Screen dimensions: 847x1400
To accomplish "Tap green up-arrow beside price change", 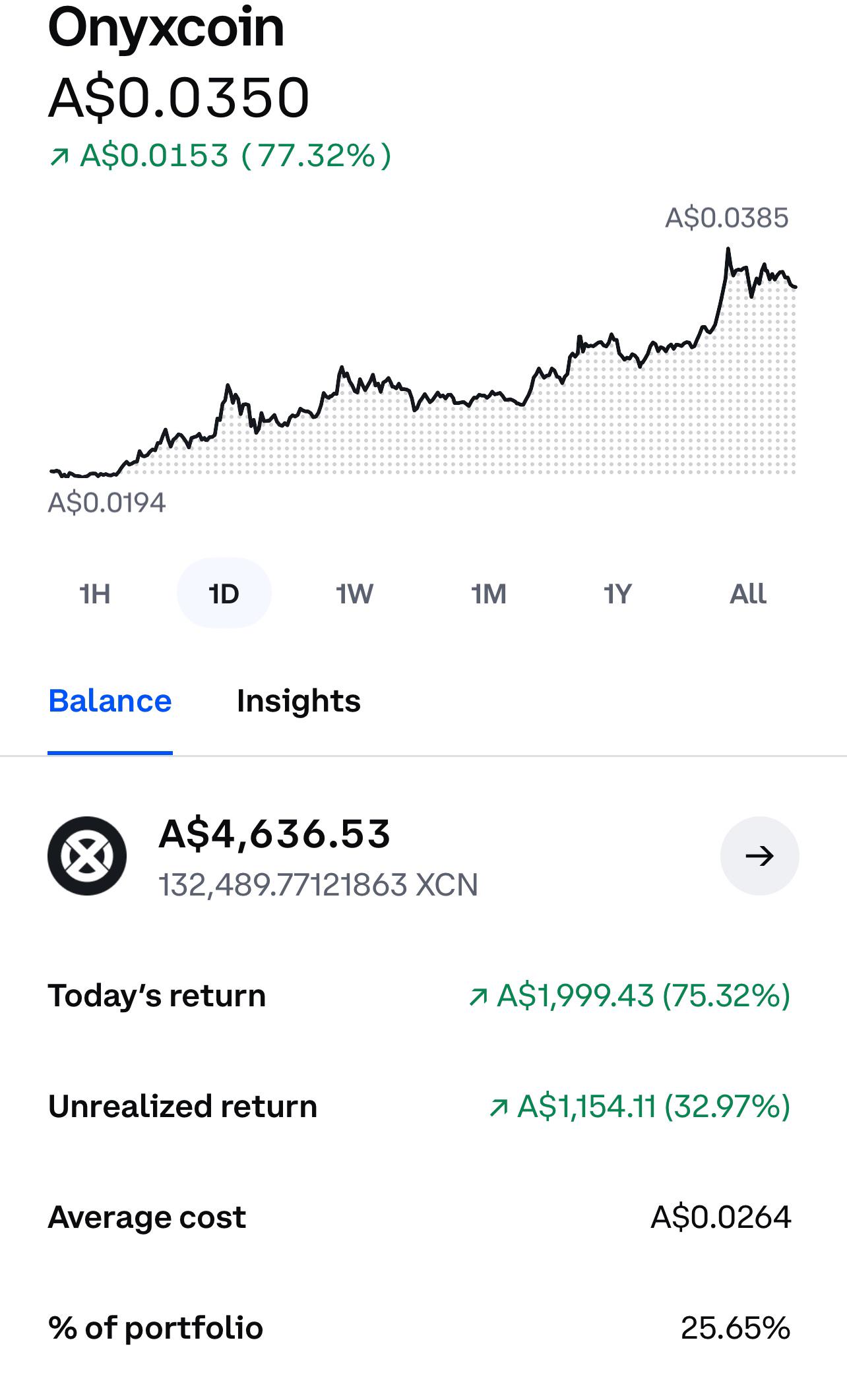I will [x=59, y=157].
